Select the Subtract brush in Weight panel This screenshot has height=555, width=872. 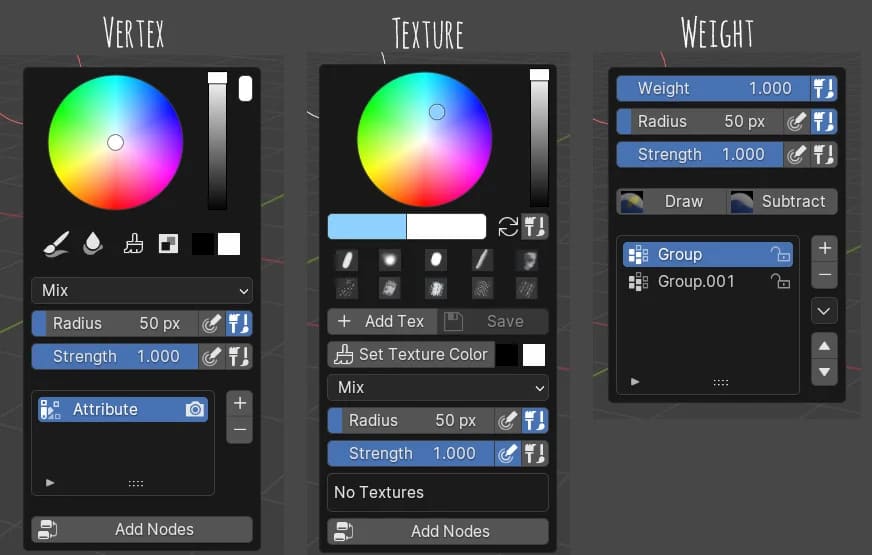coord(782,201)
